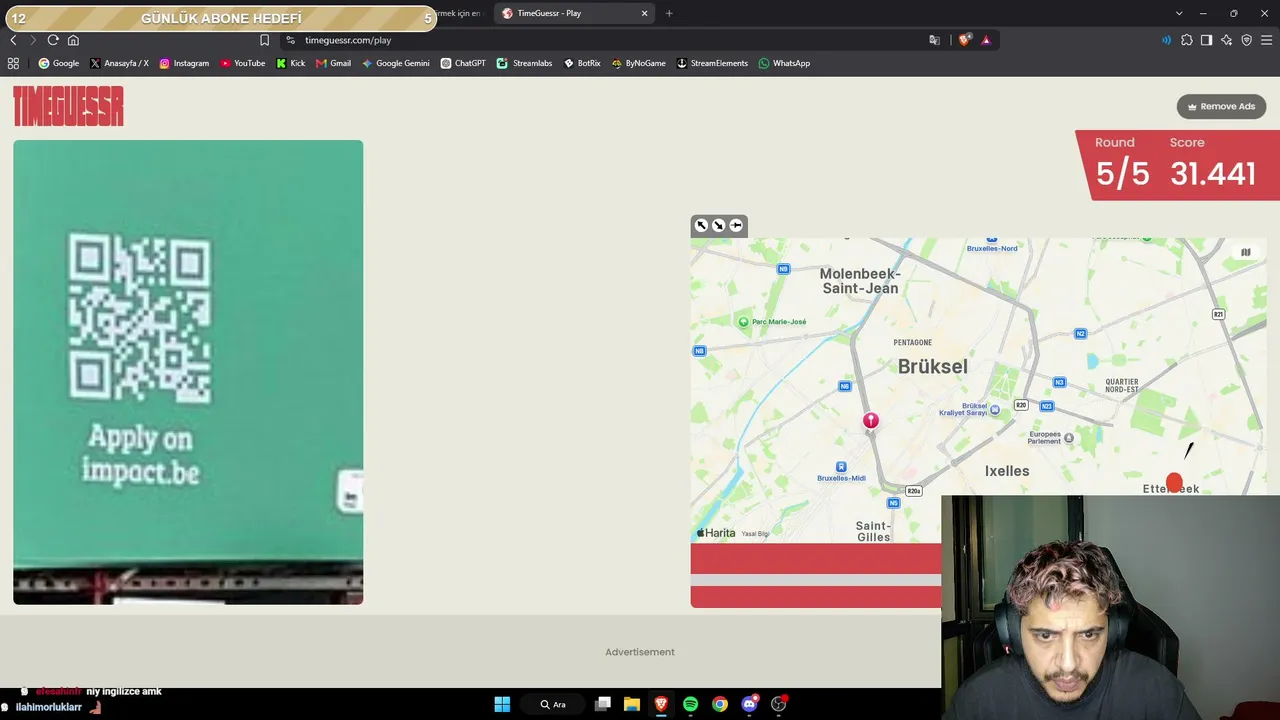This screenshot has height=720, width=1280.
Task: Open OBS Studio from the taskbar
Action: (x=779, y=704)
